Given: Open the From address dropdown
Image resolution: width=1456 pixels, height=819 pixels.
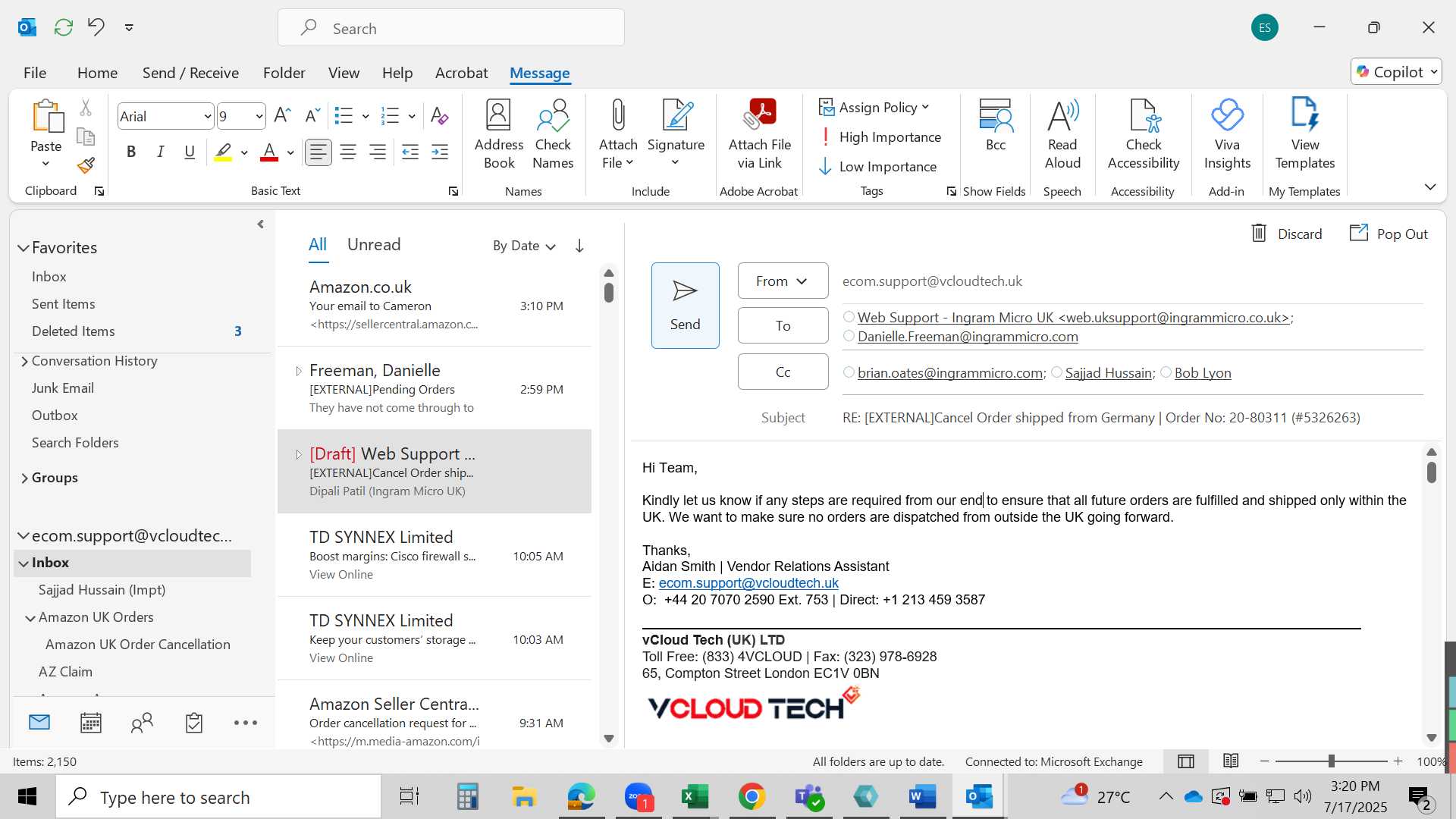Looking at the screenshot, I should (783, 281).
